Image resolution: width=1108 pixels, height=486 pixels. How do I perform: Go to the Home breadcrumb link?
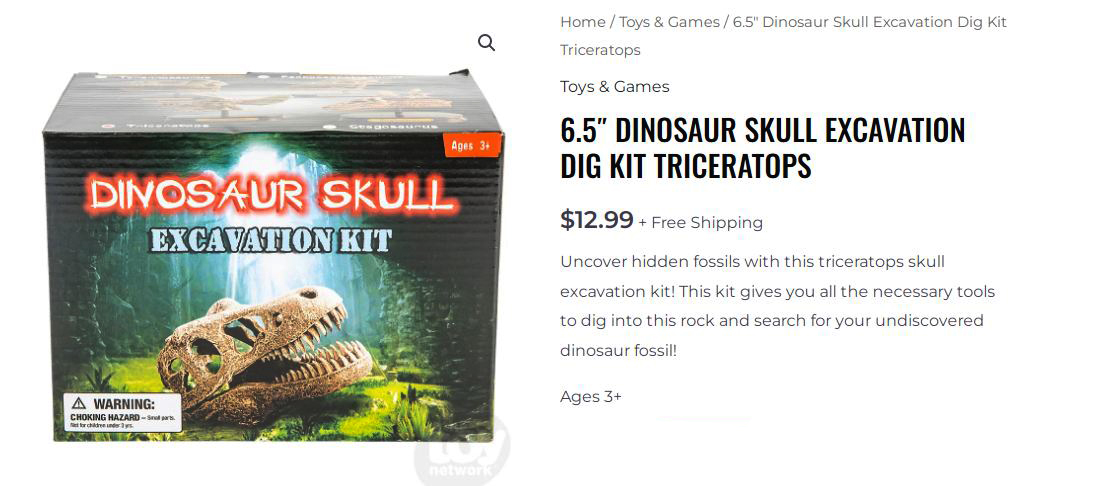(x=582, y=22)
